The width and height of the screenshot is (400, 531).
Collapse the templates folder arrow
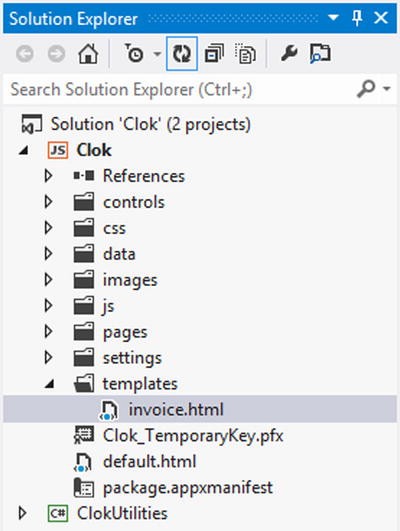[50, 384]
